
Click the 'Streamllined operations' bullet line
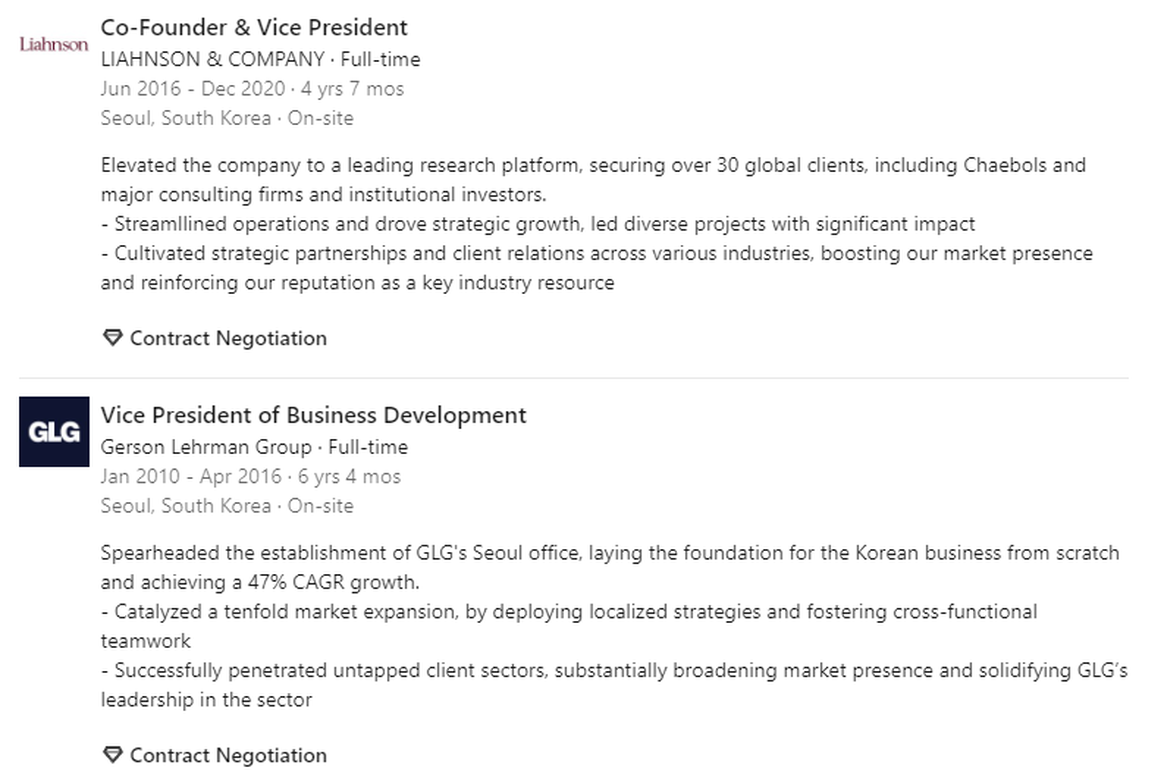click(538, 224)
